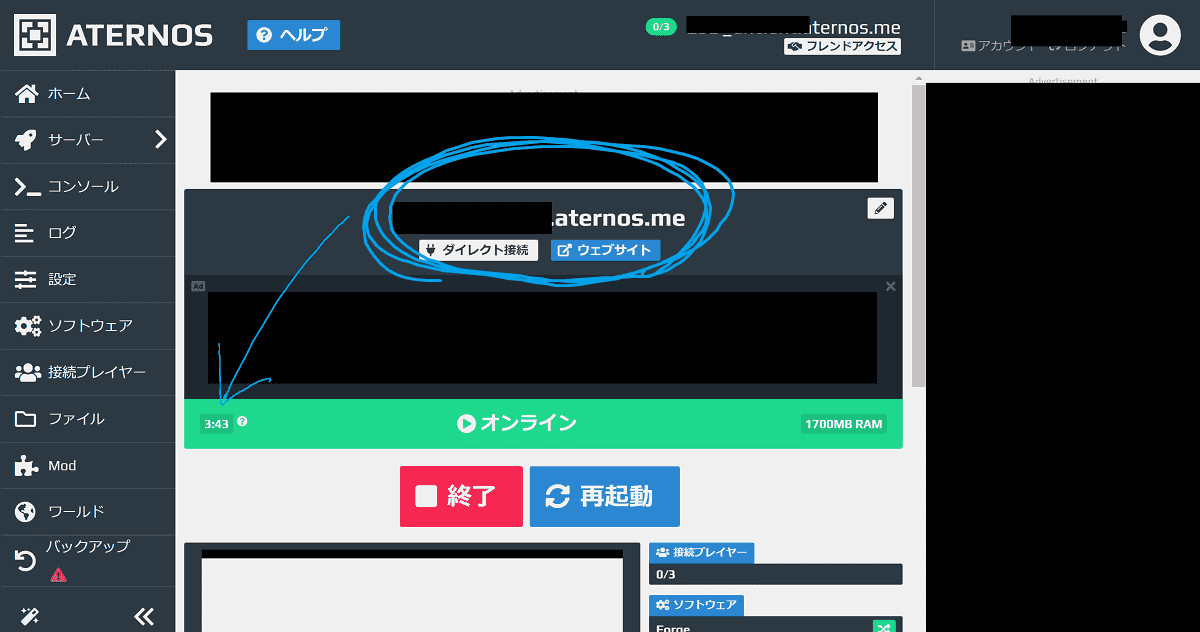Open the ウェブサイト link button
This screenshot has height=632, width=1200.
[x=605, y=250]
